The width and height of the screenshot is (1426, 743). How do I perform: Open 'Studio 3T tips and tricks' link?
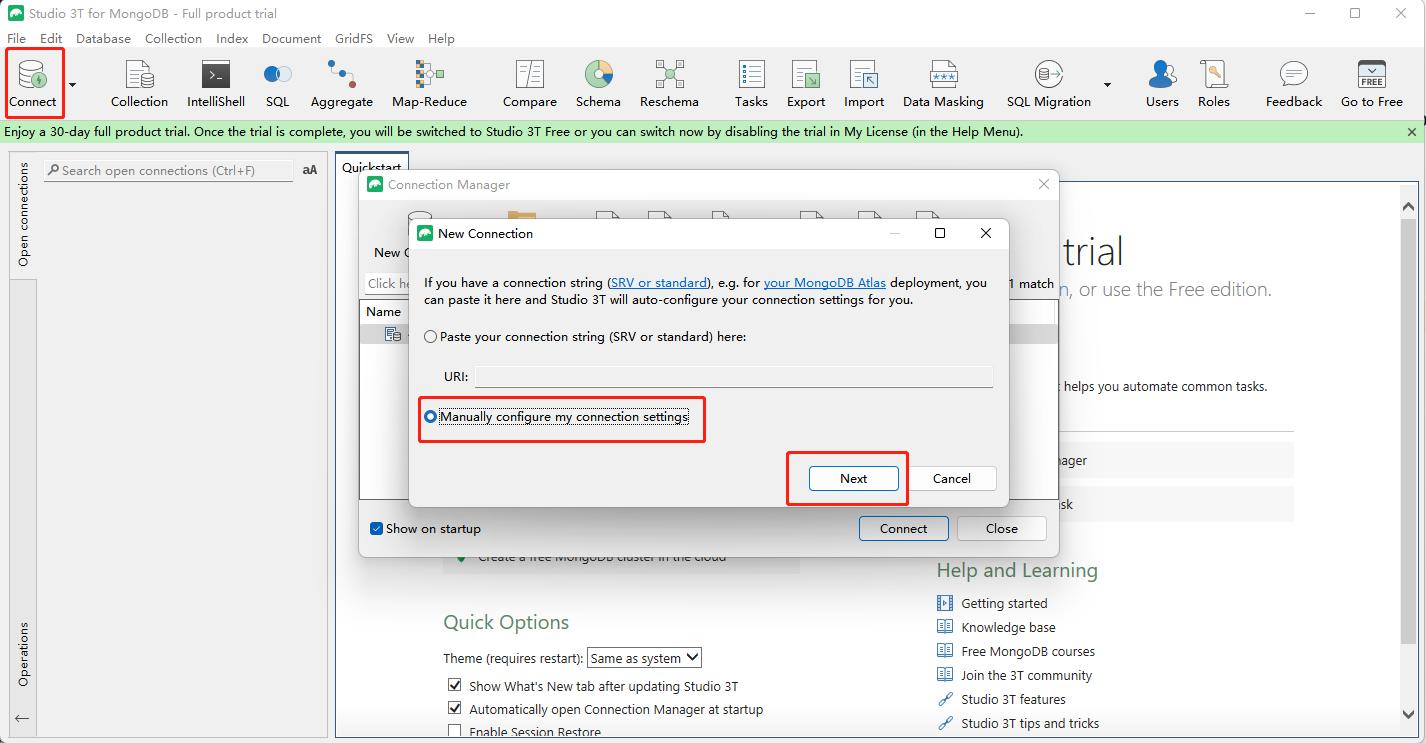1030,723
